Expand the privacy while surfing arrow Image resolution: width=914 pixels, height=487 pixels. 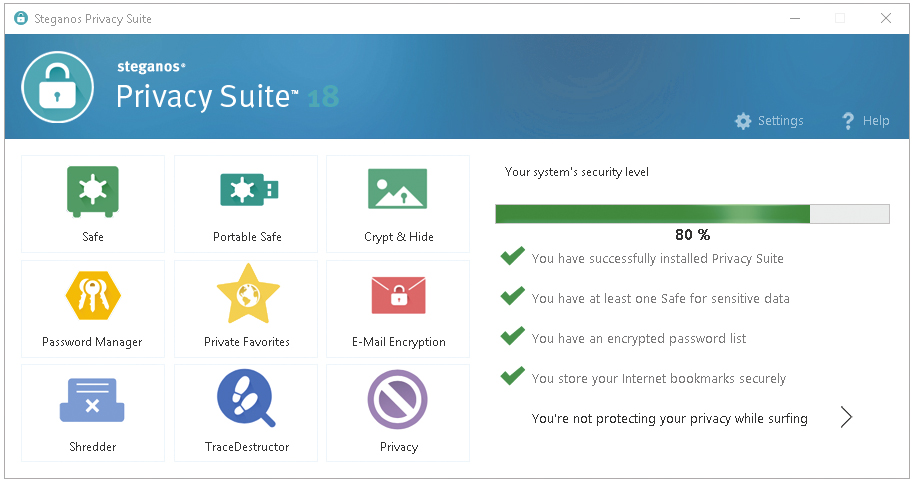[846, 417]
